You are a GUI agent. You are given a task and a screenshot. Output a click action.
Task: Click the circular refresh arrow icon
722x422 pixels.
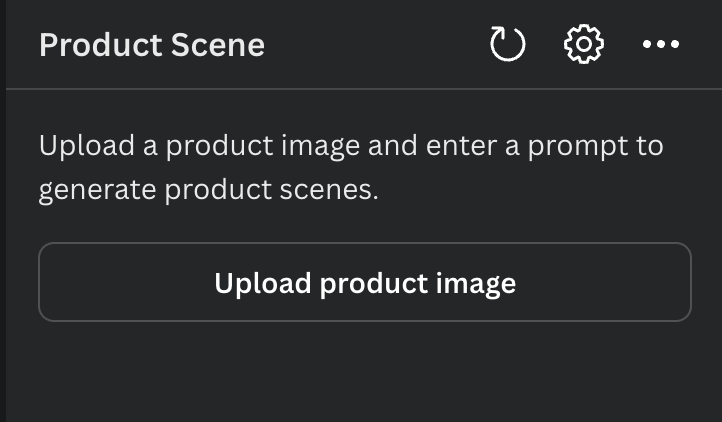coord(507,44)
